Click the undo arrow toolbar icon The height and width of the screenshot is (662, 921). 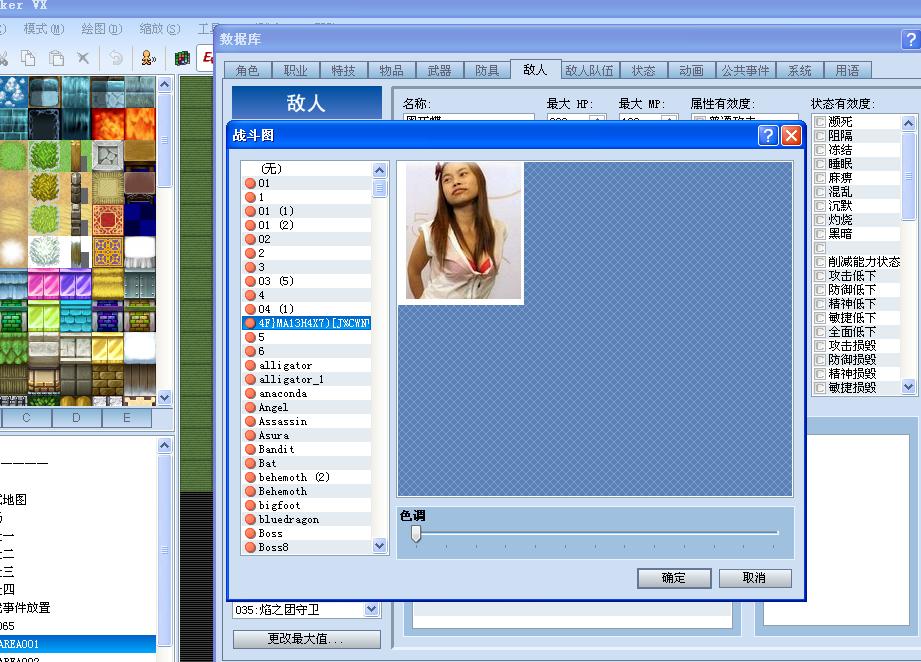click(x=116, y=58)
